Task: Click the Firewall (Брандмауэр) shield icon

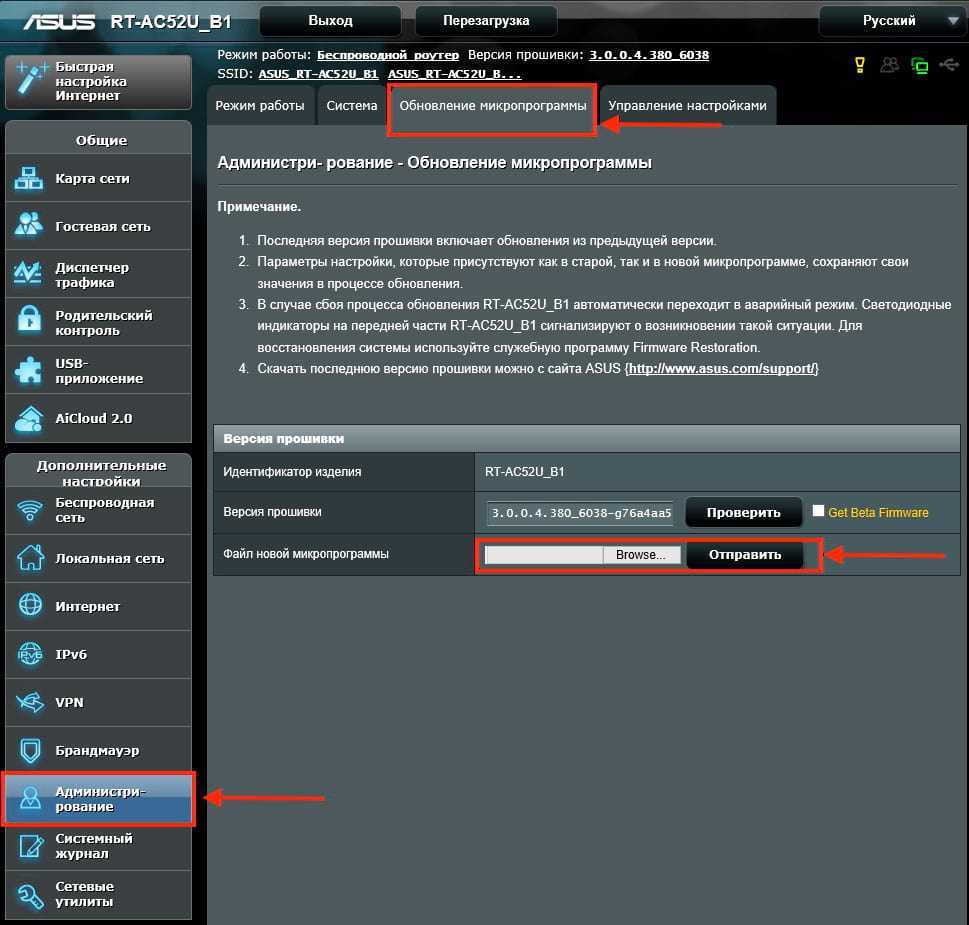Action: (30, 750)
